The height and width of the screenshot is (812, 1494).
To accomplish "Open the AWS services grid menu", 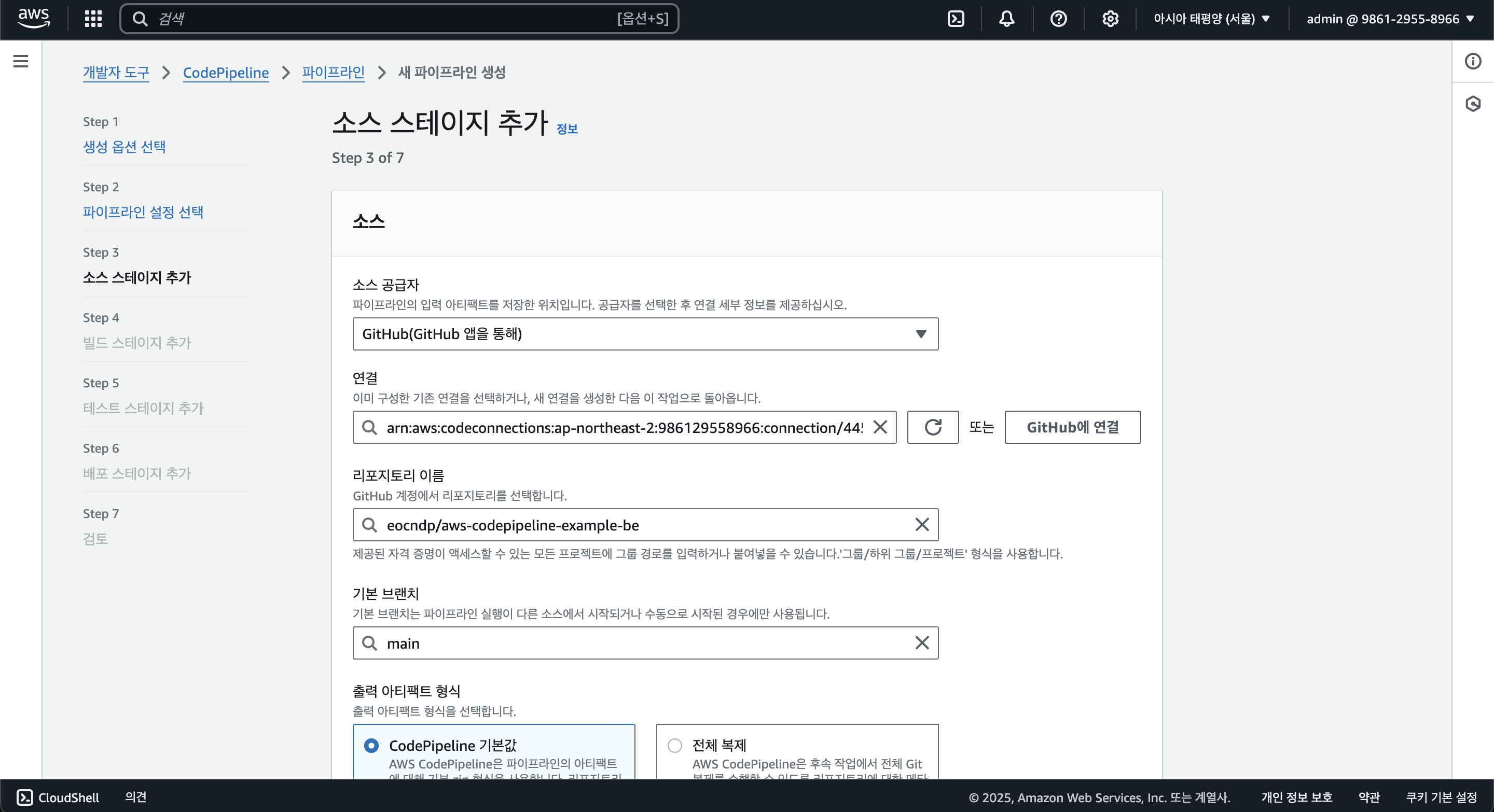I will [93, 19].
